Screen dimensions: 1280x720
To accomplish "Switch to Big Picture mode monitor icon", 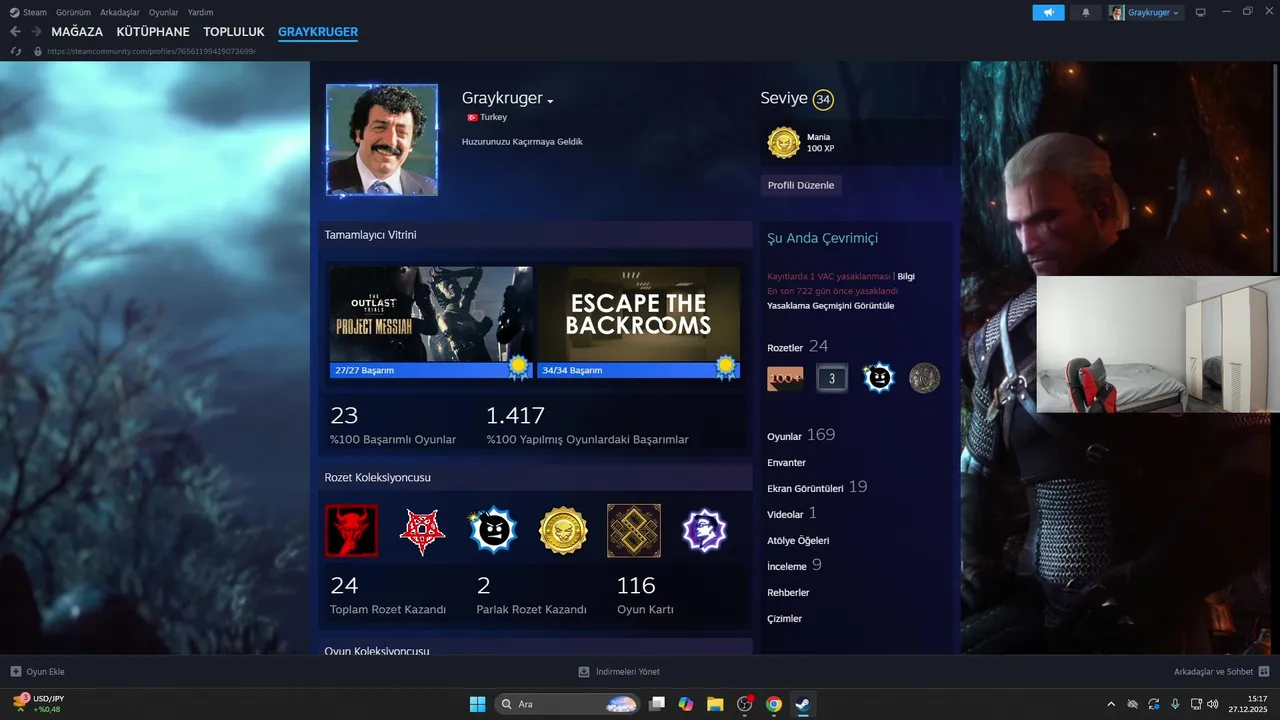I will pyautogui.click(x=1201, y=13).
